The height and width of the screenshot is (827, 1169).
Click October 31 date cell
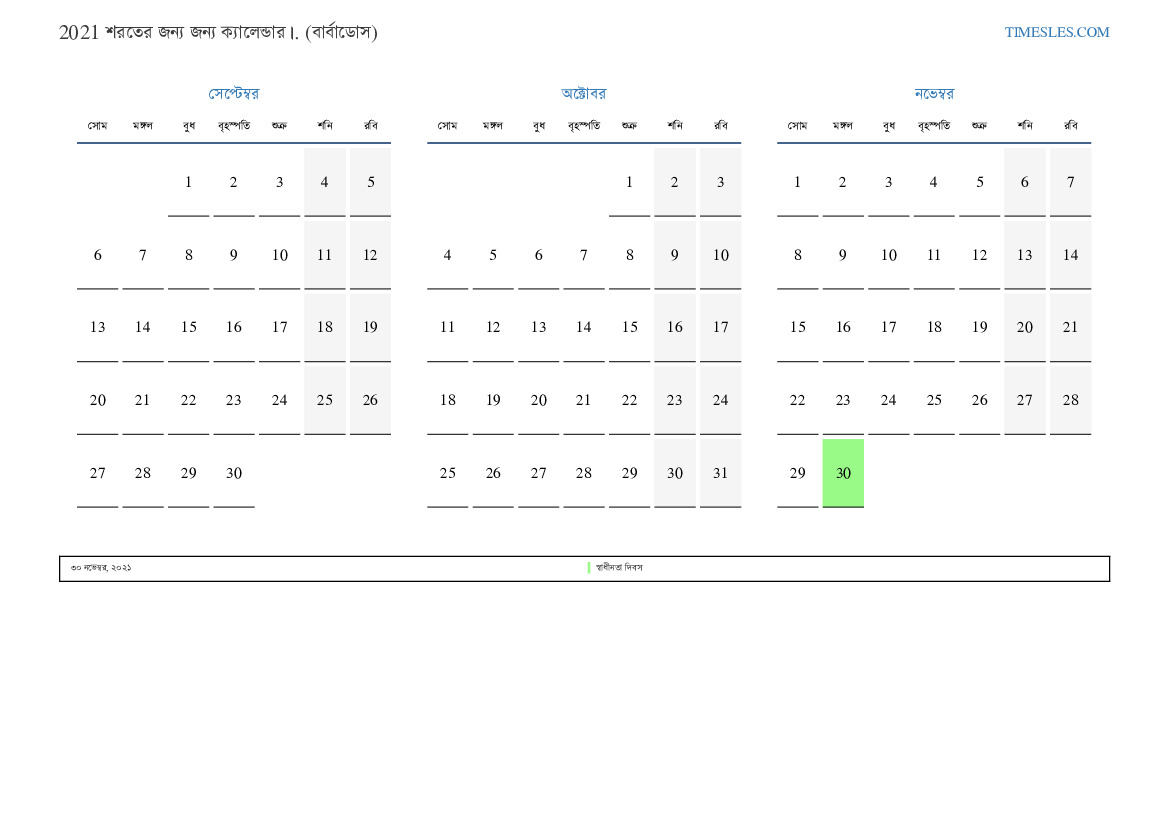720,473
